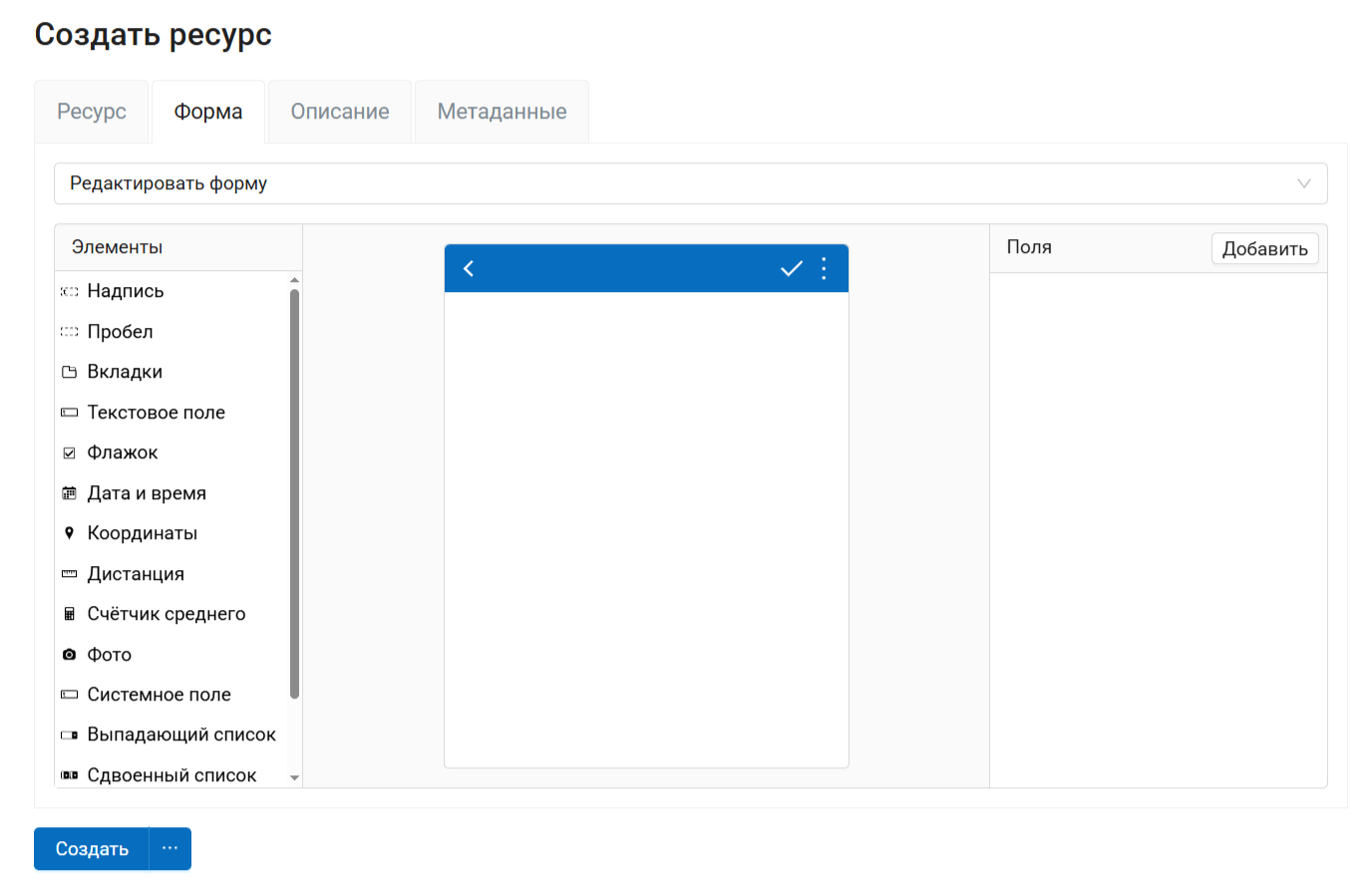Expand the Редактировать форму dropdown
Screen dimensions: 1372x886
coord(1303,183)
